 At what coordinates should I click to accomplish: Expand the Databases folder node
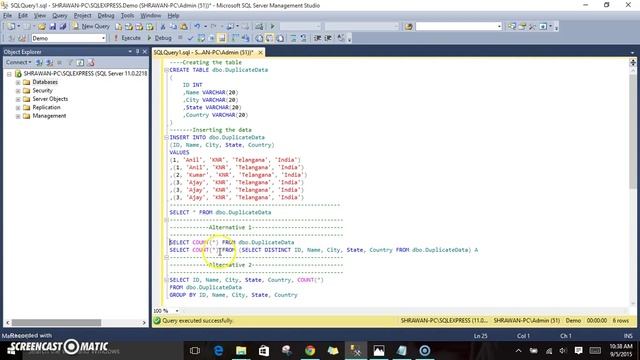click(x=18, y=82)
